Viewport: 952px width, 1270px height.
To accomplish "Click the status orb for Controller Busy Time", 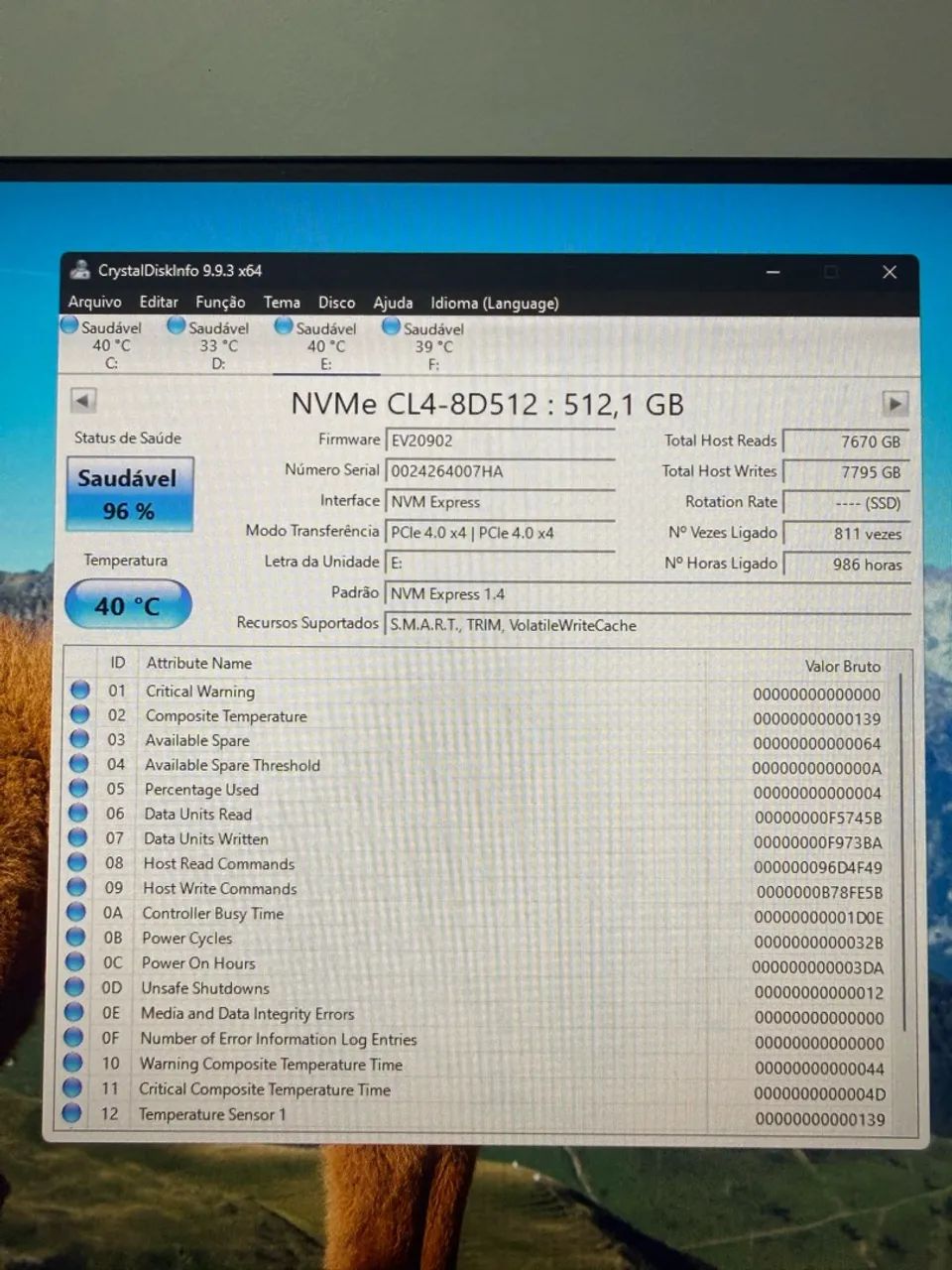I will (x=76, y=912).
